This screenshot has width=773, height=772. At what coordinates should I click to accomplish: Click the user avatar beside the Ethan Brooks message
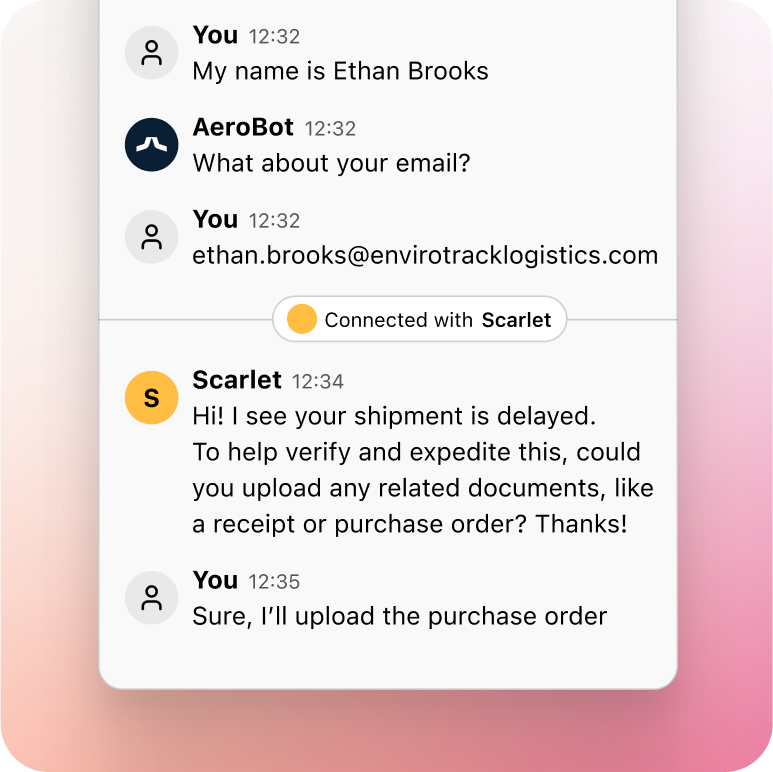click(151, 52)
